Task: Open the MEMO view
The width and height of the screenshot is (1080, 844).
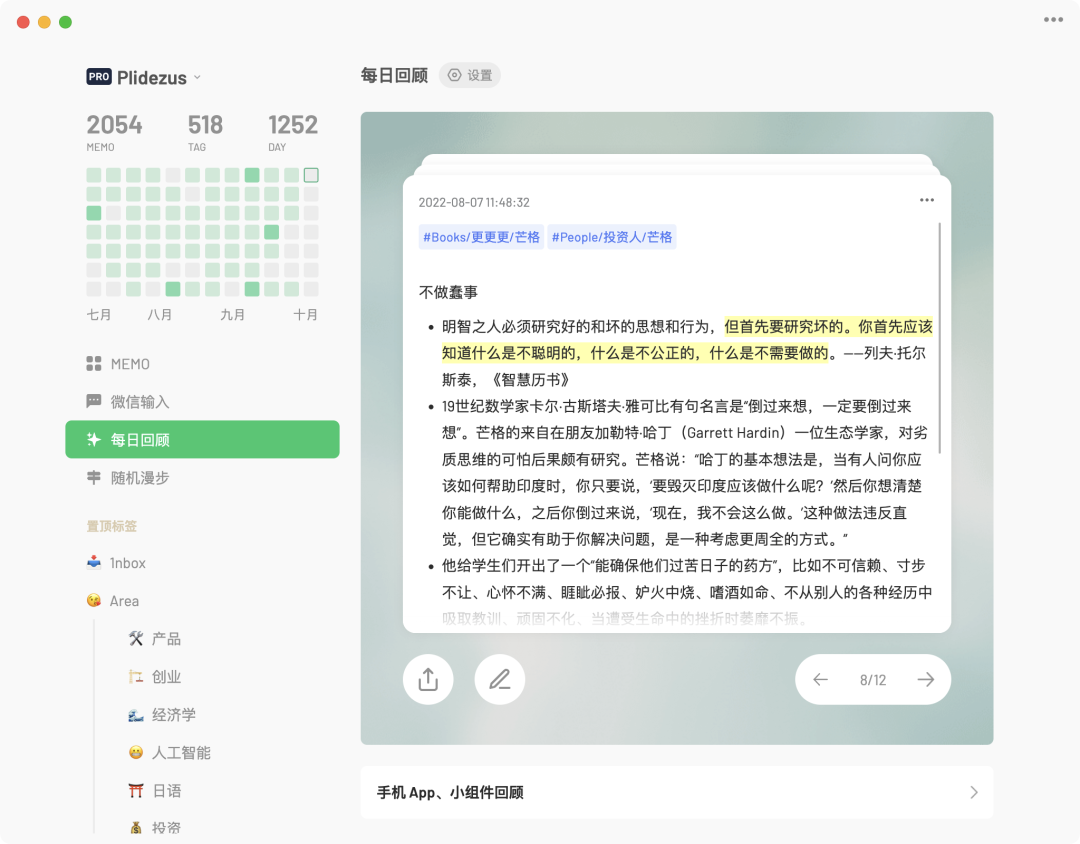Action: [x=202, y=364]
